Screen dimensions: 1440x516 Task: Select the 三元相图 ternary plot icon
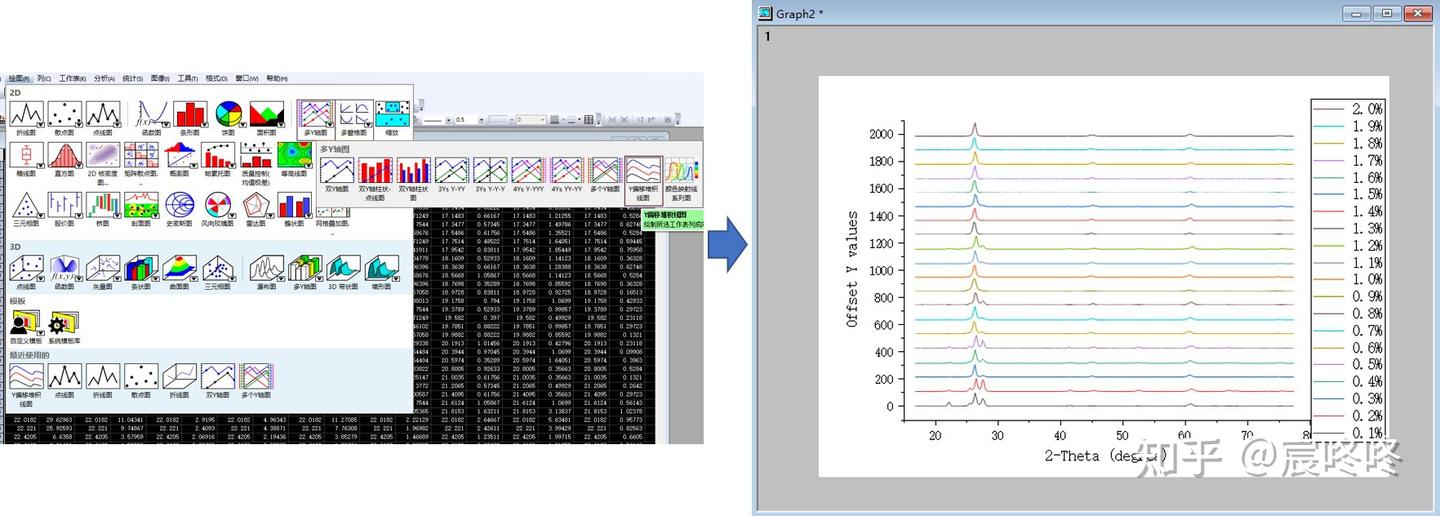pos(27,206)
